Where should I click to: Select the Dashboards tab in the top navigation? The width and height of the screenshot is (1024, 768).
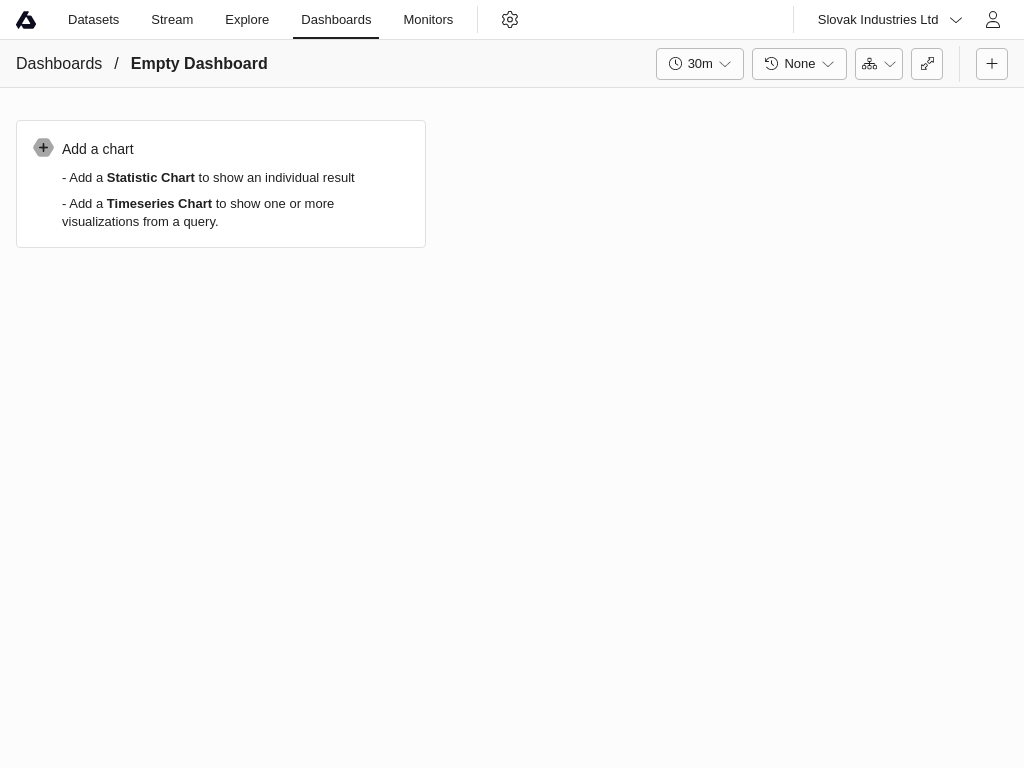coord(336,20)
